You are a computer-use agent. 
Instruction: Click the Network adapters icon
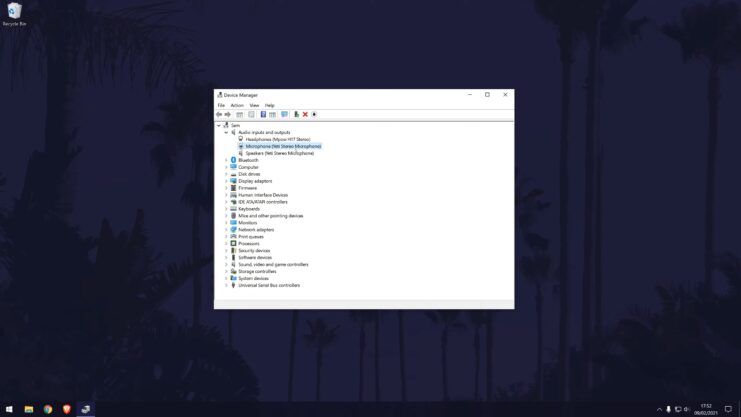tap(233, 230)
